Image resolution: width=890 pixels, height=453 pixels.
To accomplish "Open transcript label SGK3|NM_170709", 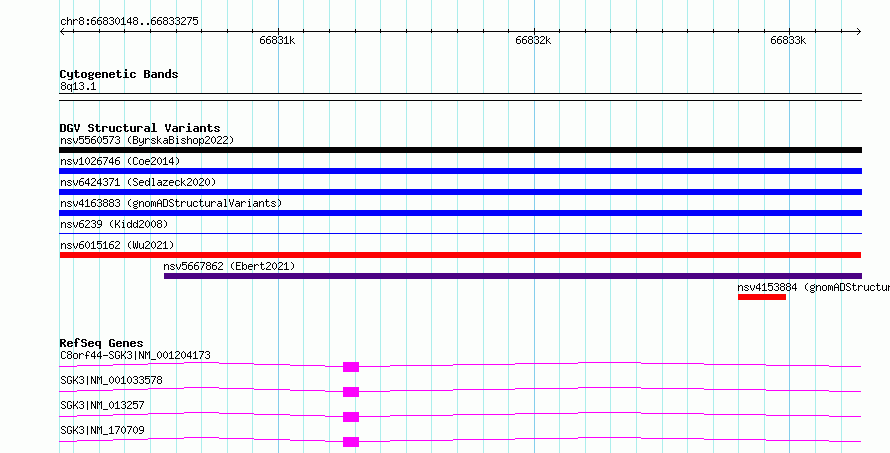I will point(102,430).
